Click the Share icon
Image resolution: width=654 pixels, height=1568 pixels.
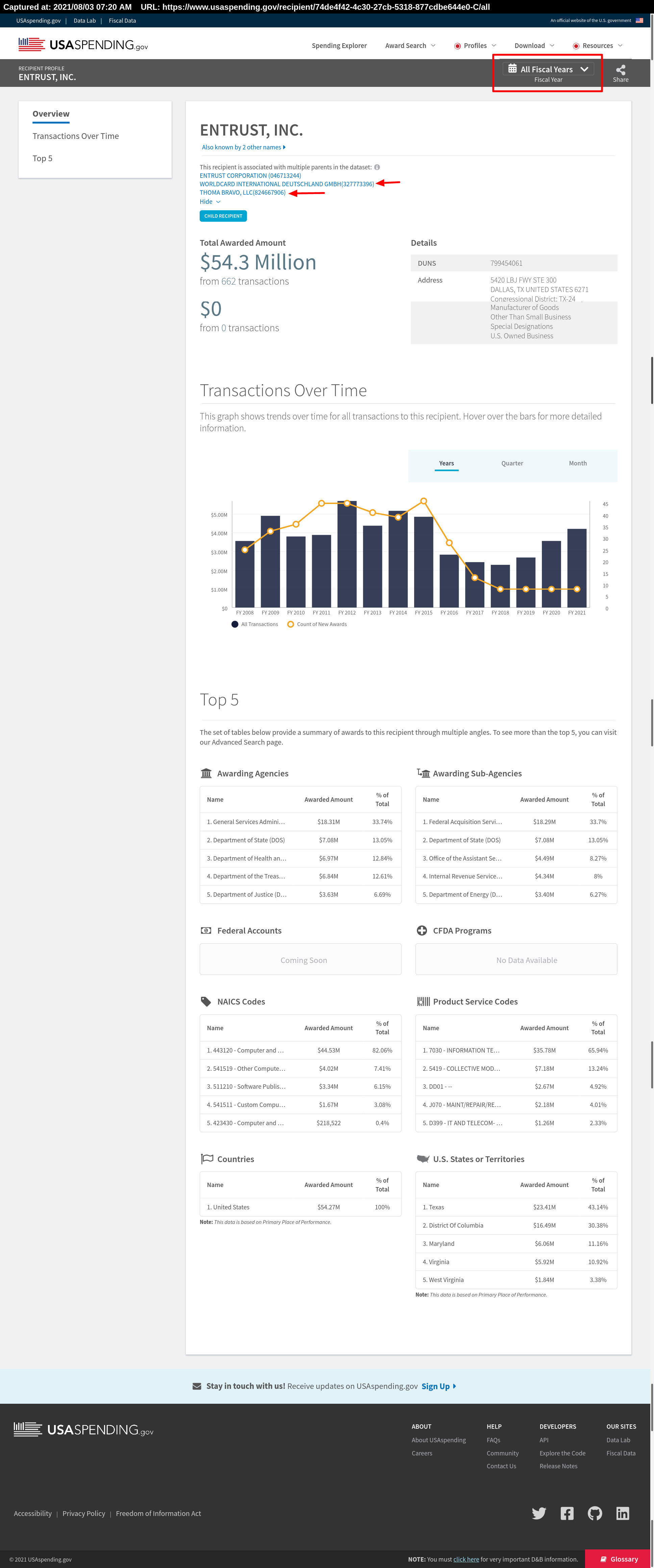click(621, 70)
